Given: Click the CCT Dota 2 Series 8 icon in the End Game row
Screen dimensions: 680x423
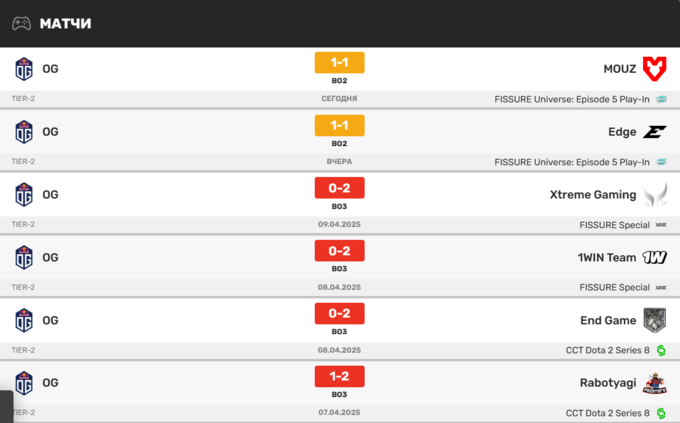Looking at the screenshot, I should point(661,350).
